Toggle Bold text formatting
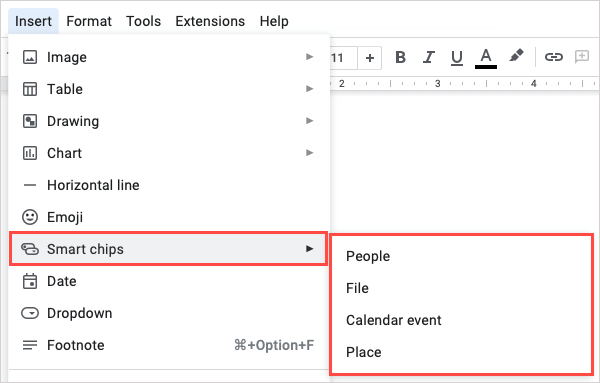This screenshot has height=383, width=600. click(400, 57)
